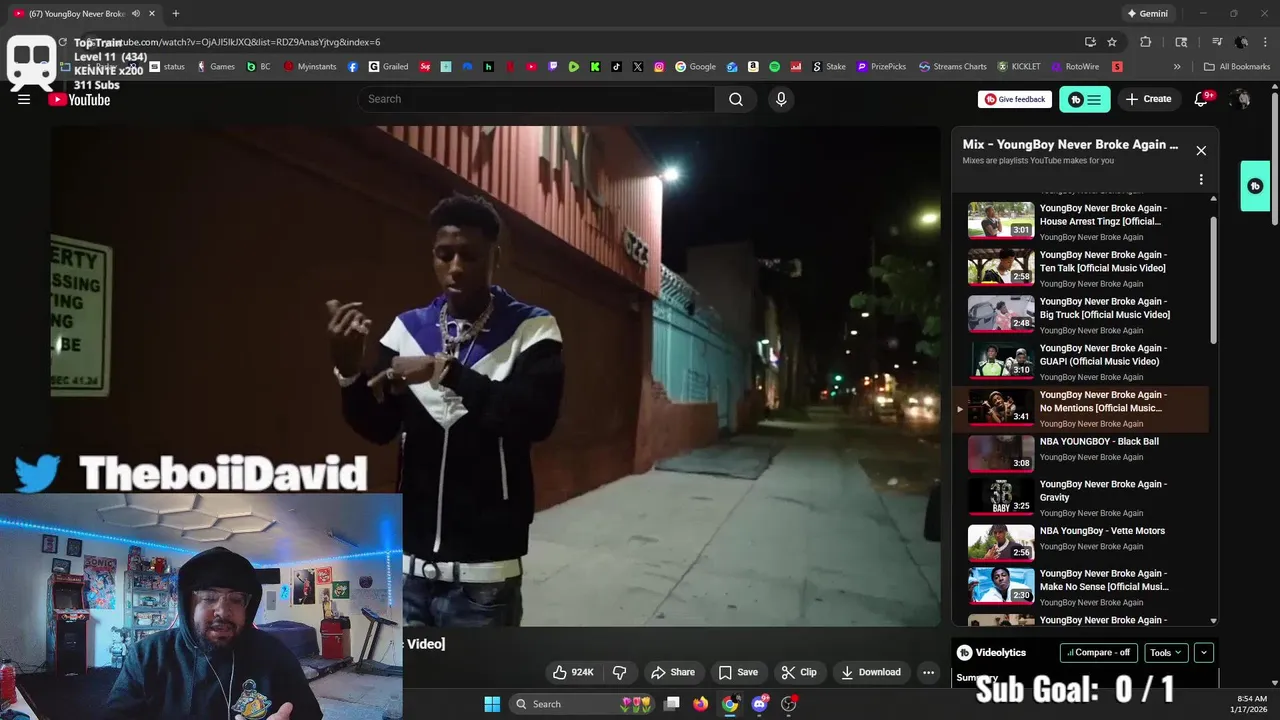Open Chrome from the taskbar
The image size is (1280, 720).
[730, 704]
